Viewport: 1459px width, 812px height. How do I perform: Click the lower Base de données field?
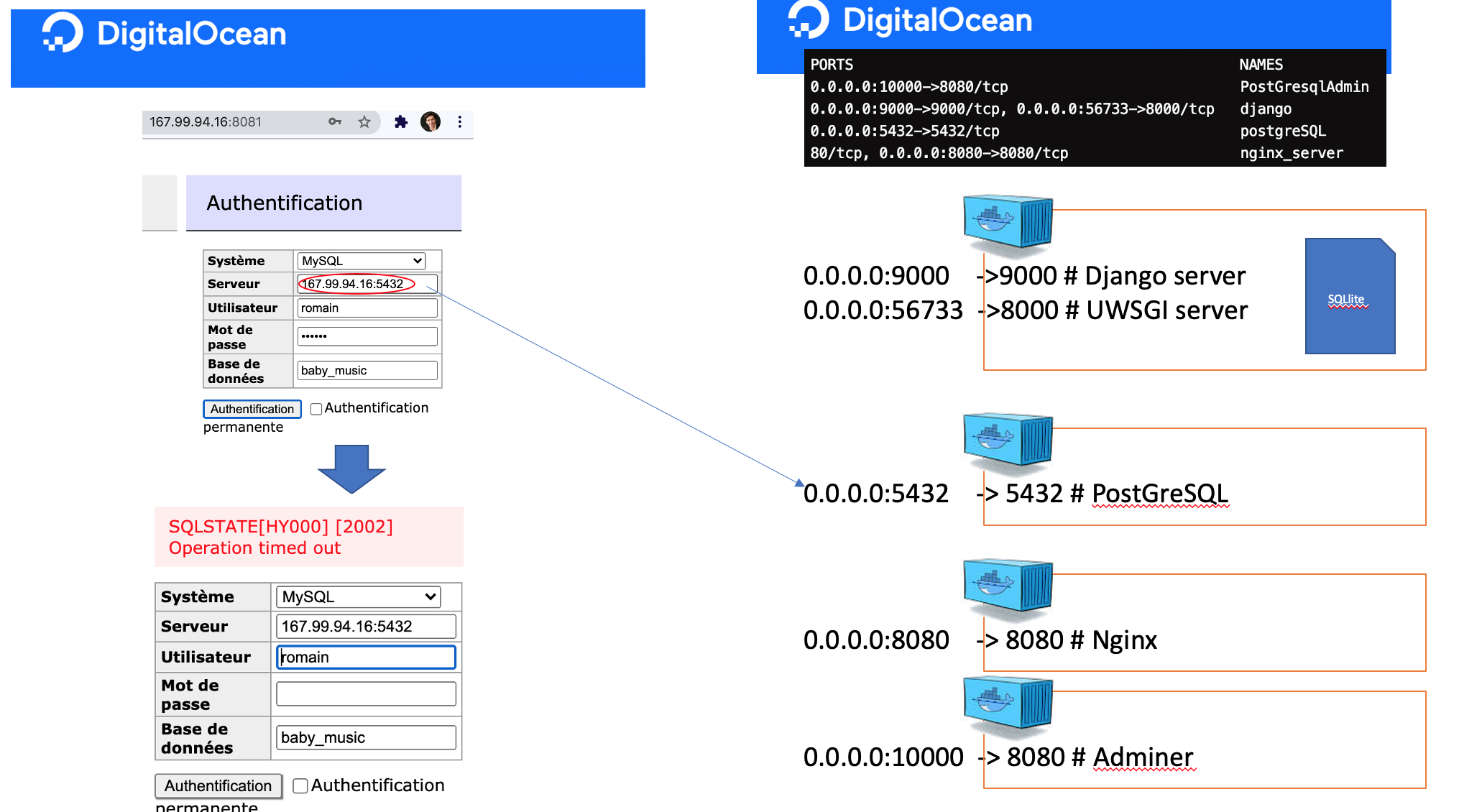[366, 737]
